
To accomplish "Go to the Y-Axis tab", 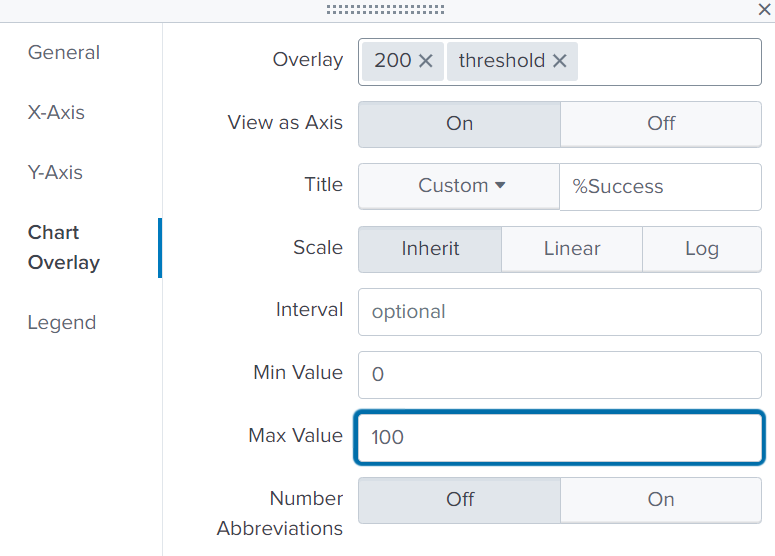I will (55, 173).
